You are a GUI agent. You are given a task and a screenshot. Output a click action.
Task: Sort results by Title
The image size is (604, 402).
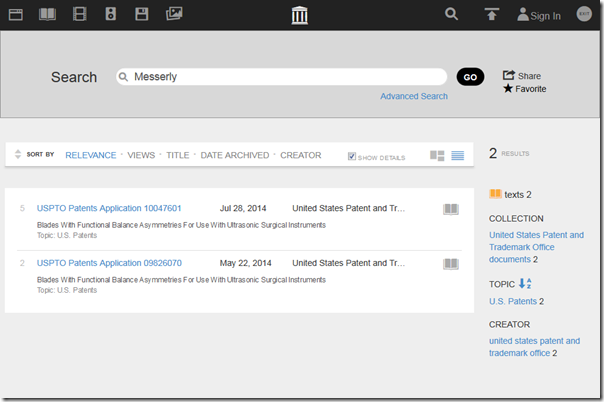[x=178, y=155]
